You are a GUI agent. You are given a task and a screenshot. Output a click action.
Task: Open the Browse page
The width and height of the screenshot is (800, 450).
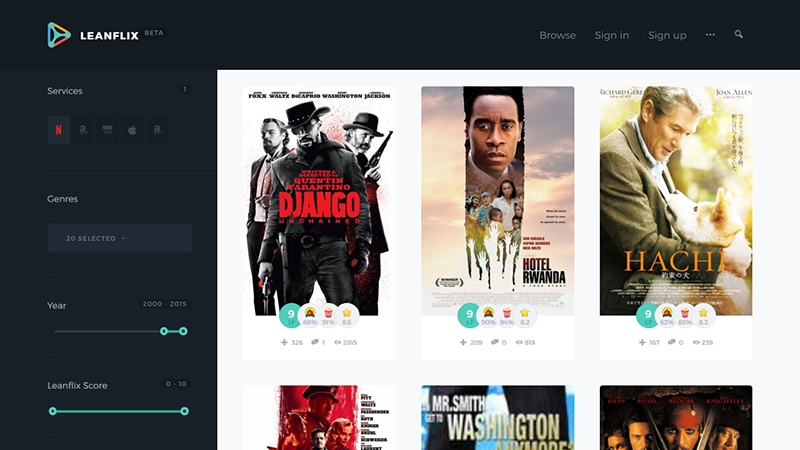tap(558, 35)
